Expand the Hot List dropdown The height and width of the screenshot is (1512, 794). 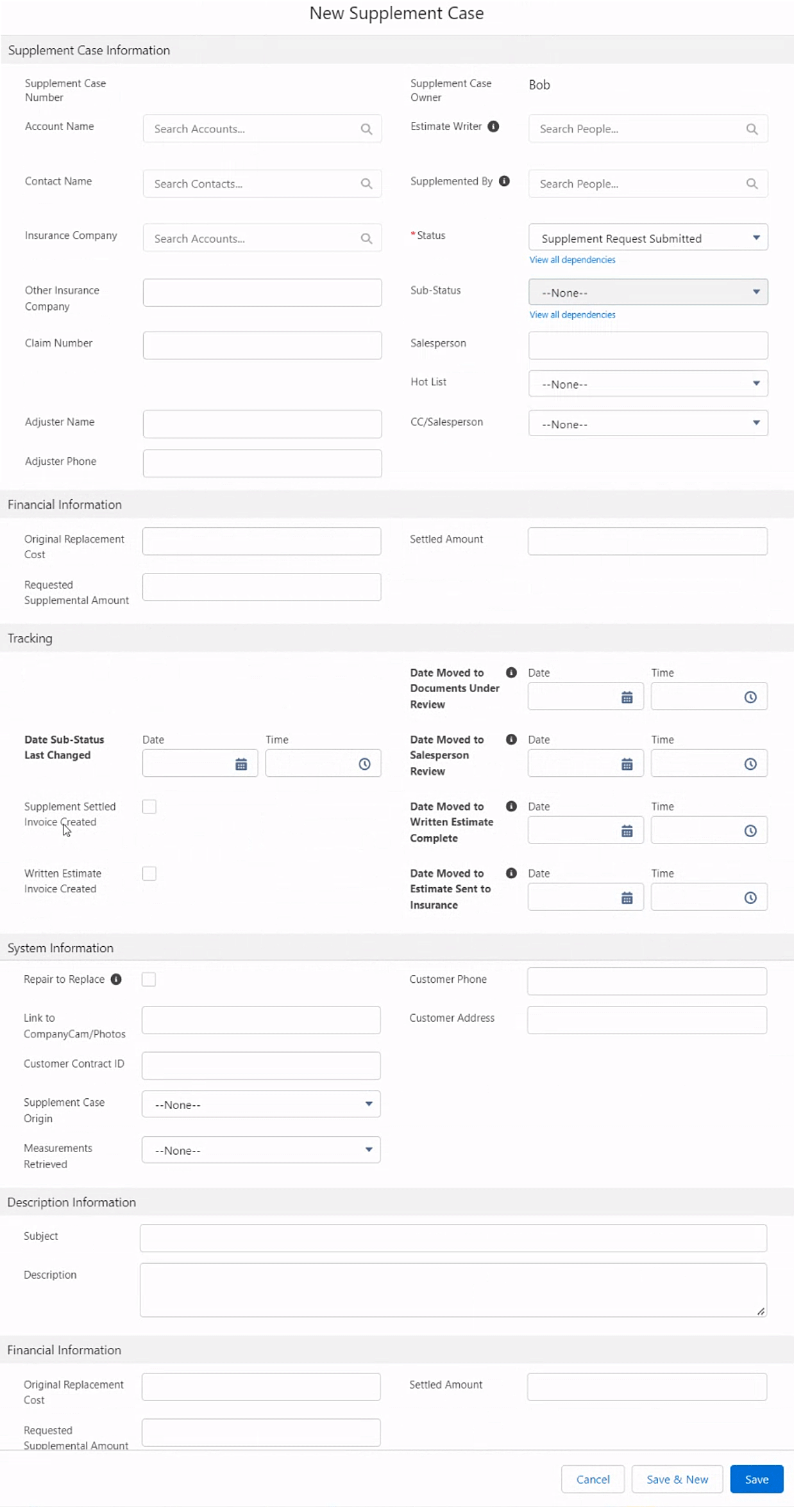click(x=648, y=384)
